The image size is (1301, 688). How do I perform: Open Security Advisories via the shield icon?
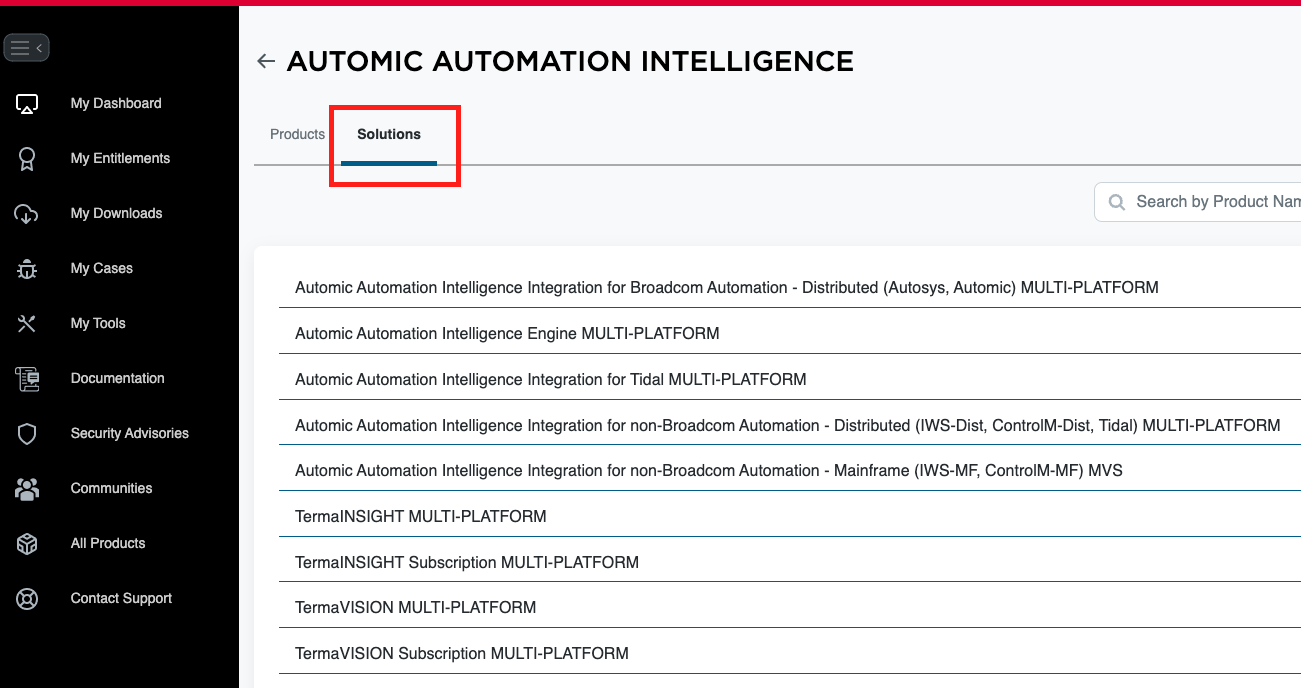[x=26, y=433]
